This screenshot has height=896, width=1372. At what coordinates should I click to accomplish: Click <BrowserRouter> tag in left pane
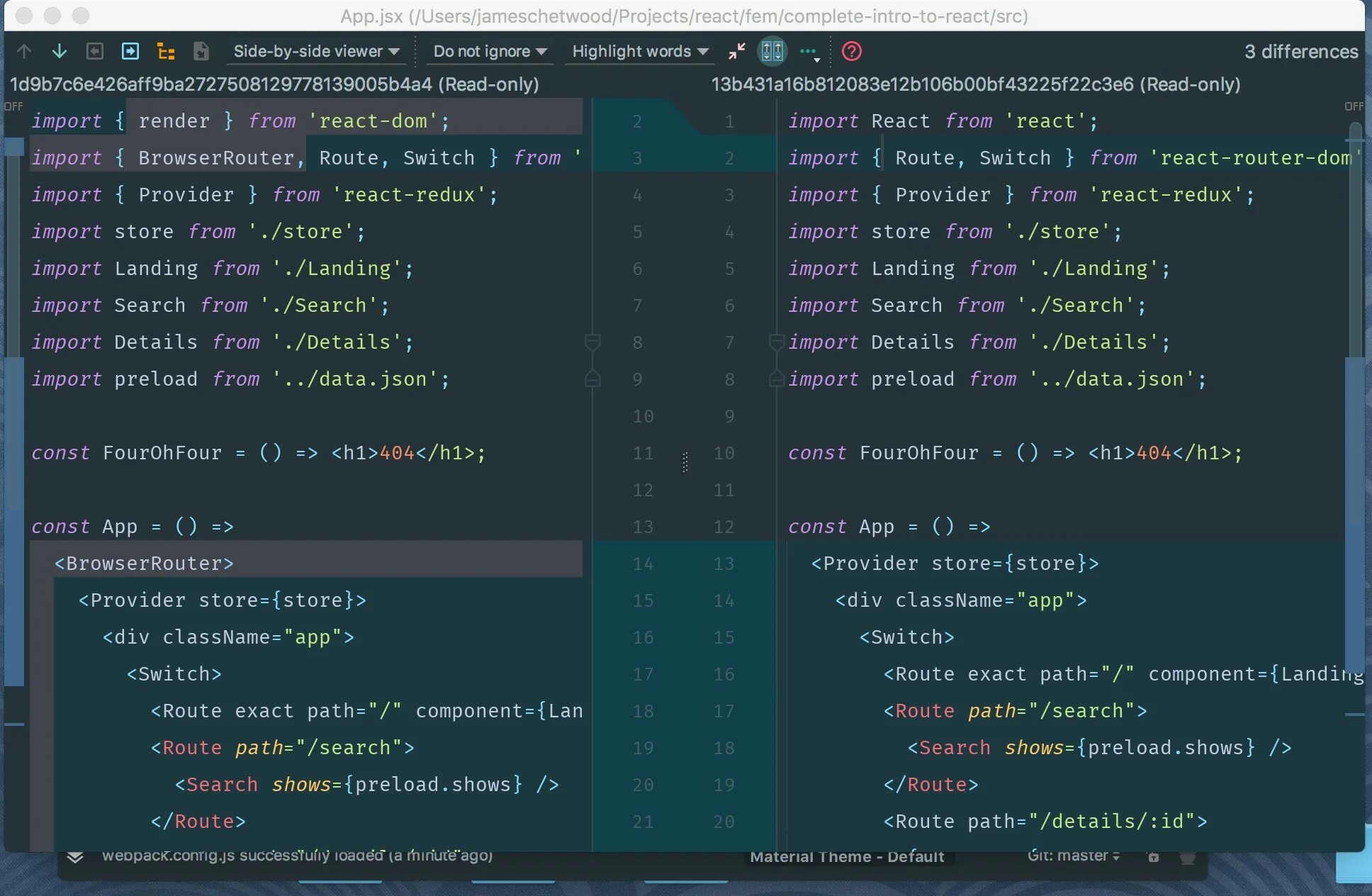pyautogui.click(x=144, y=564)
